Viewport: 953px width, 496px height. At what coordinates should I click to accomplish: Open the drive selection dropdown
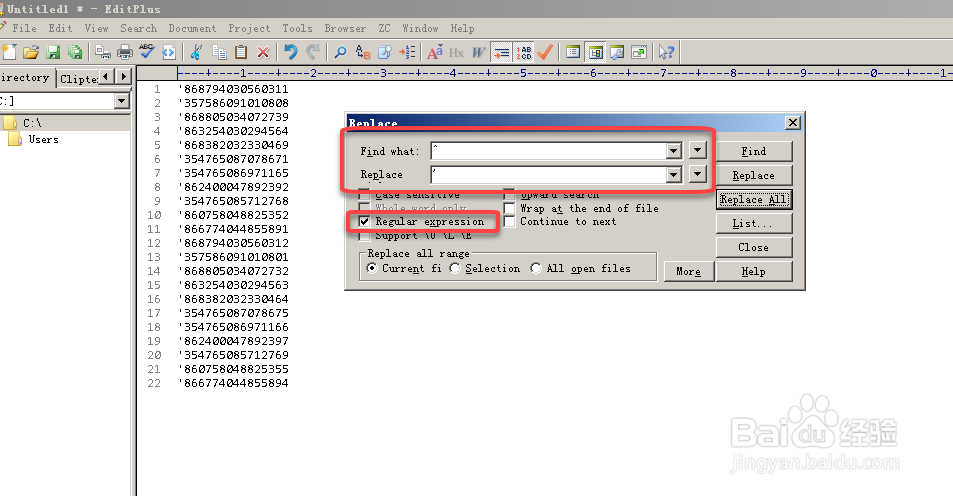[x=122, y=101]
